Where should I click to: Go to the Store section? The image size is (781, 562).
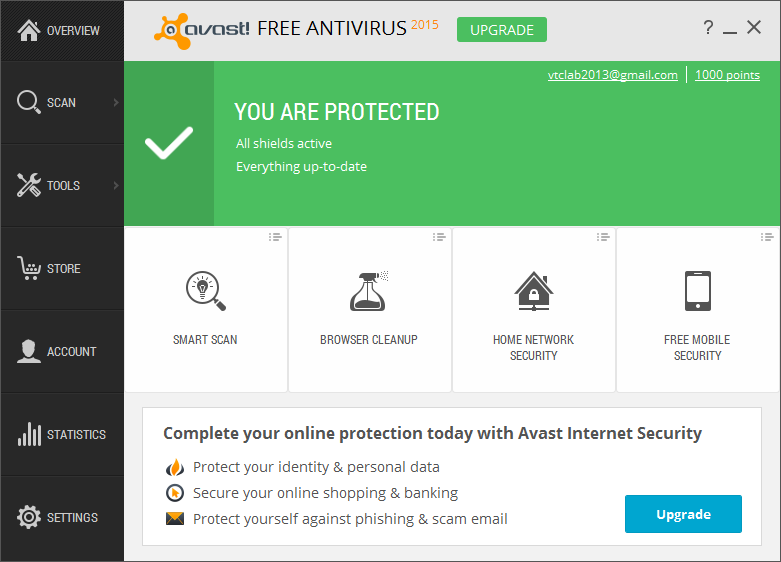tap(62, 268)
